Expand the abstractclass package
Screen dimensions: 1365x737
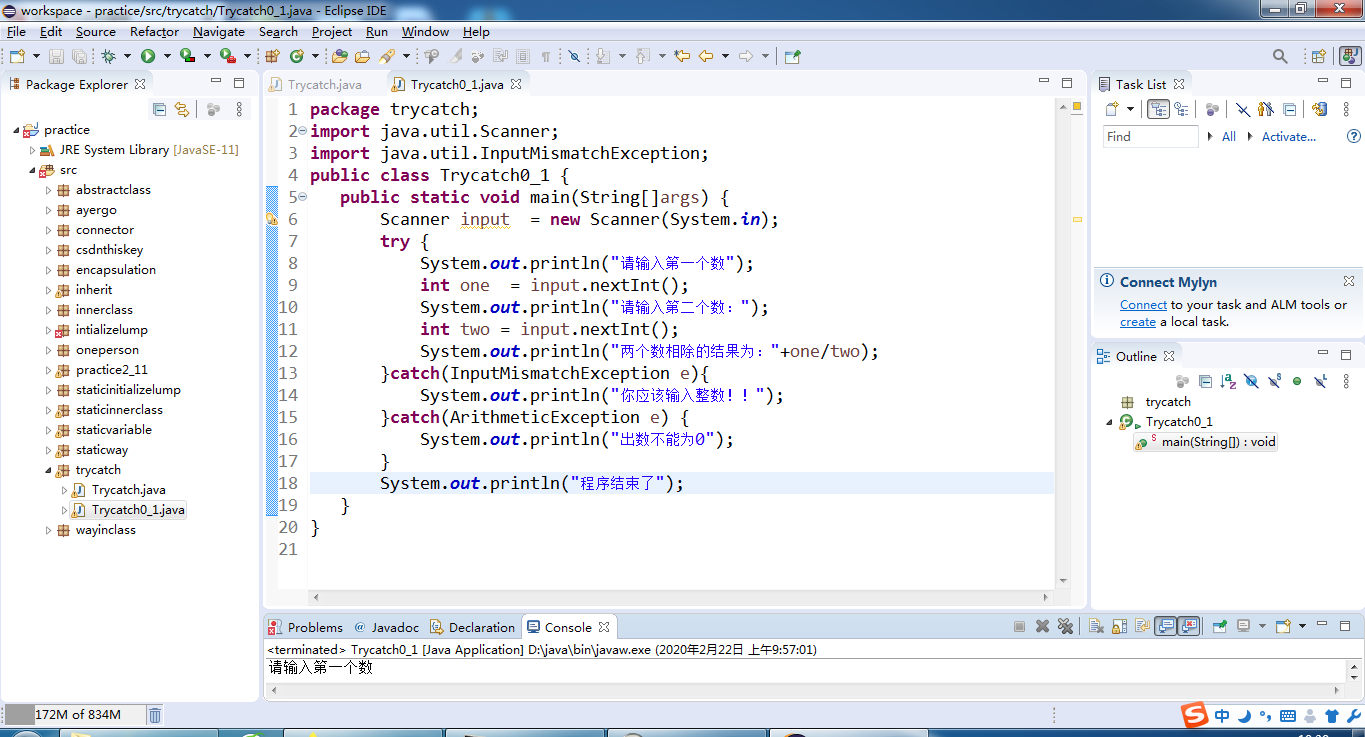(48, 190)
